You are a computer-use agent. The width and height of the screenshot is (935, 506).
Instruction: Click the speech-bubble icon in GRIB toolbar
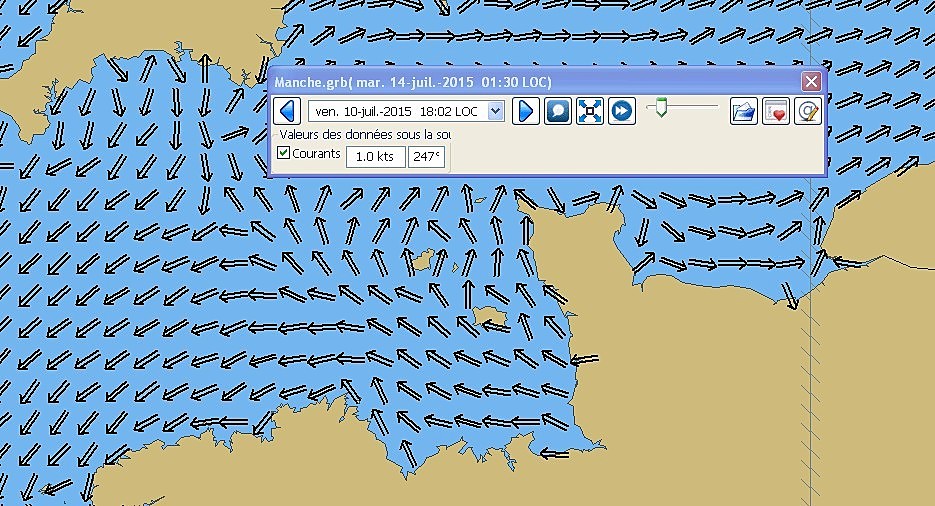(558, 111)
